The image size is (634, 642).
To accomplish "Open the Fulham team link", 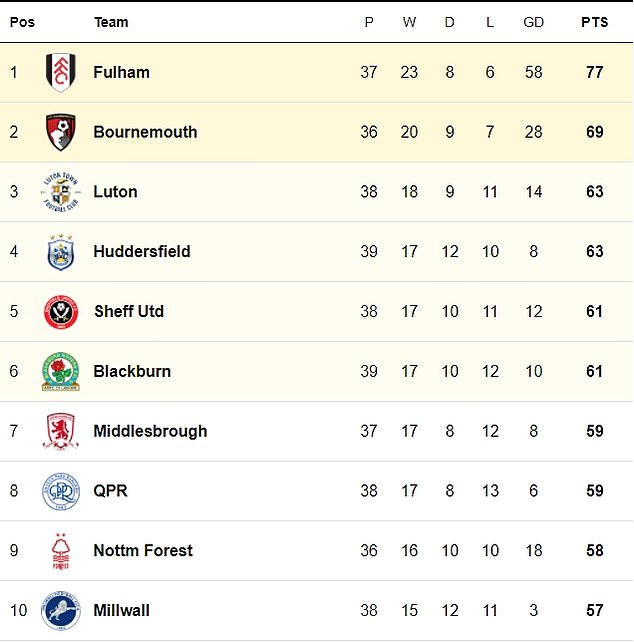I will tap(122, 72).
